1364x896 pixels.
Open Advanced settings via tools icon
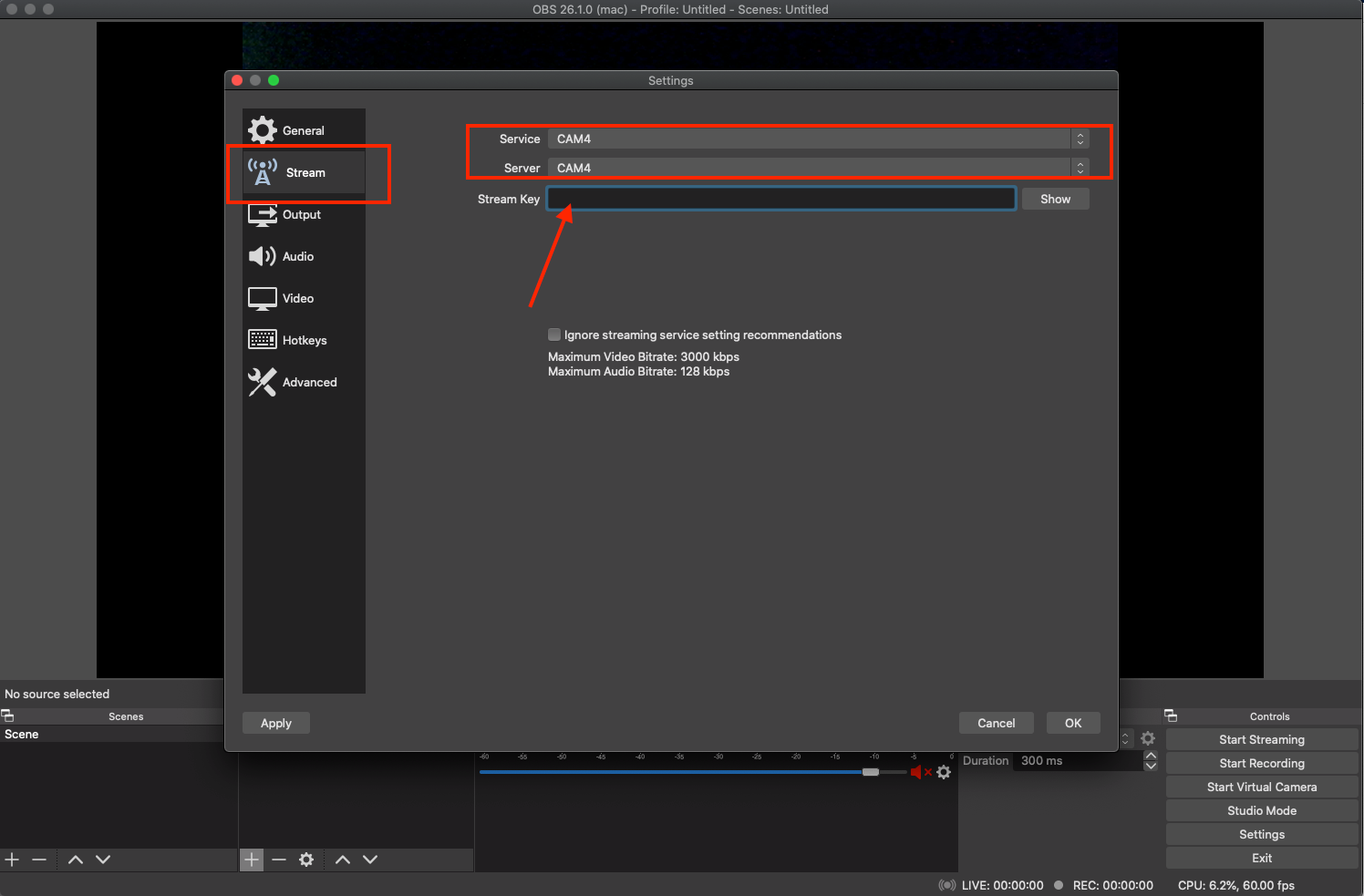point(263,382)
